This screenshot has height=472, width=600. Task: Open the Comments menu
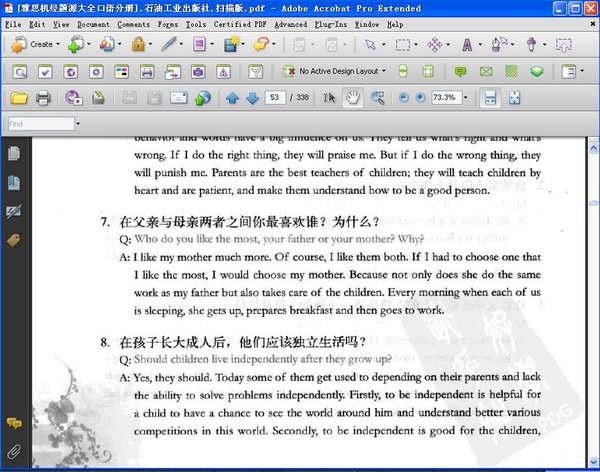(133, 24)
